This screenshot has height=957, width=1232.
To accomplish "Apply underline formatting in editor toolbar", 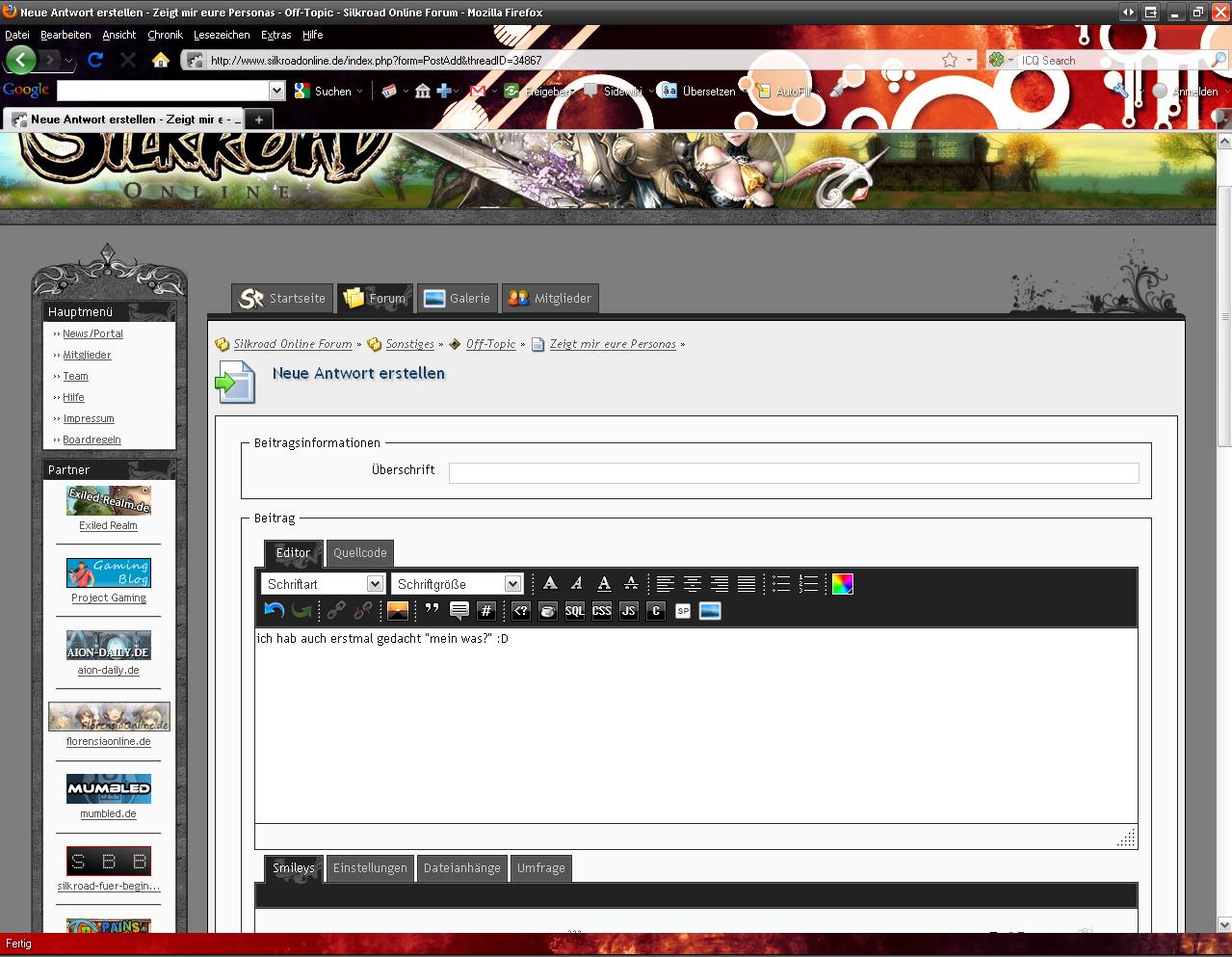I will (604, 584).
